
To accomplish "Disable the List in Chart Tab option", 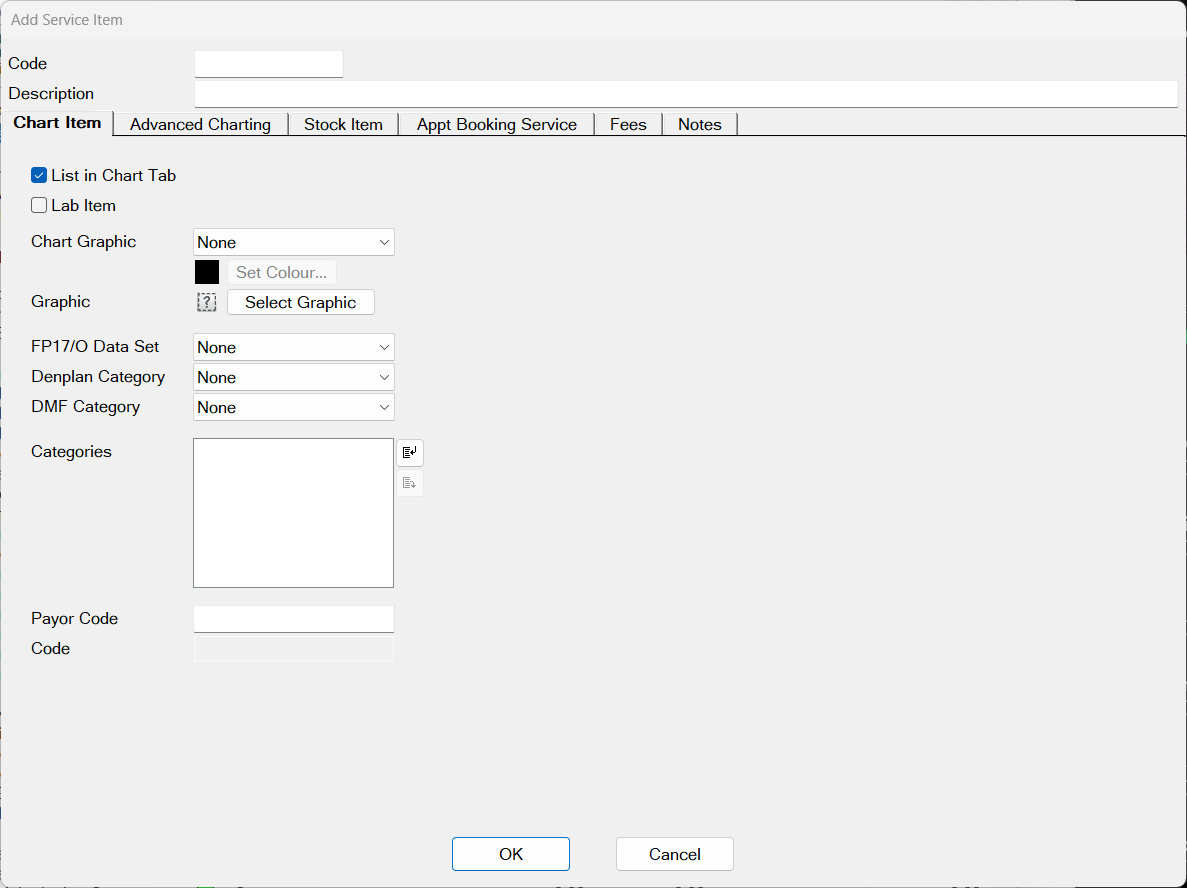I will 39,175.
